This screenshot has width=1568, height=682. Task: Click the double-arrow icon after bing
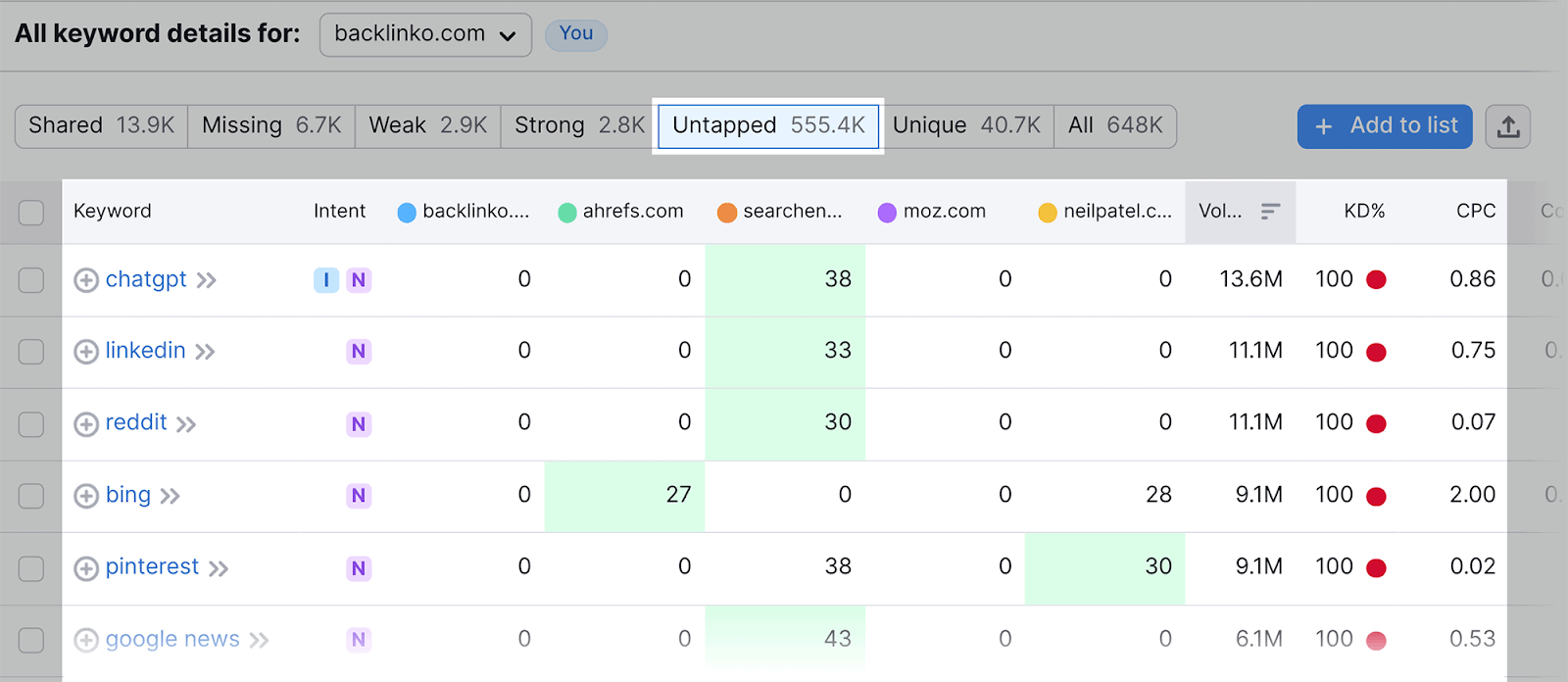[x=171, y=496]
